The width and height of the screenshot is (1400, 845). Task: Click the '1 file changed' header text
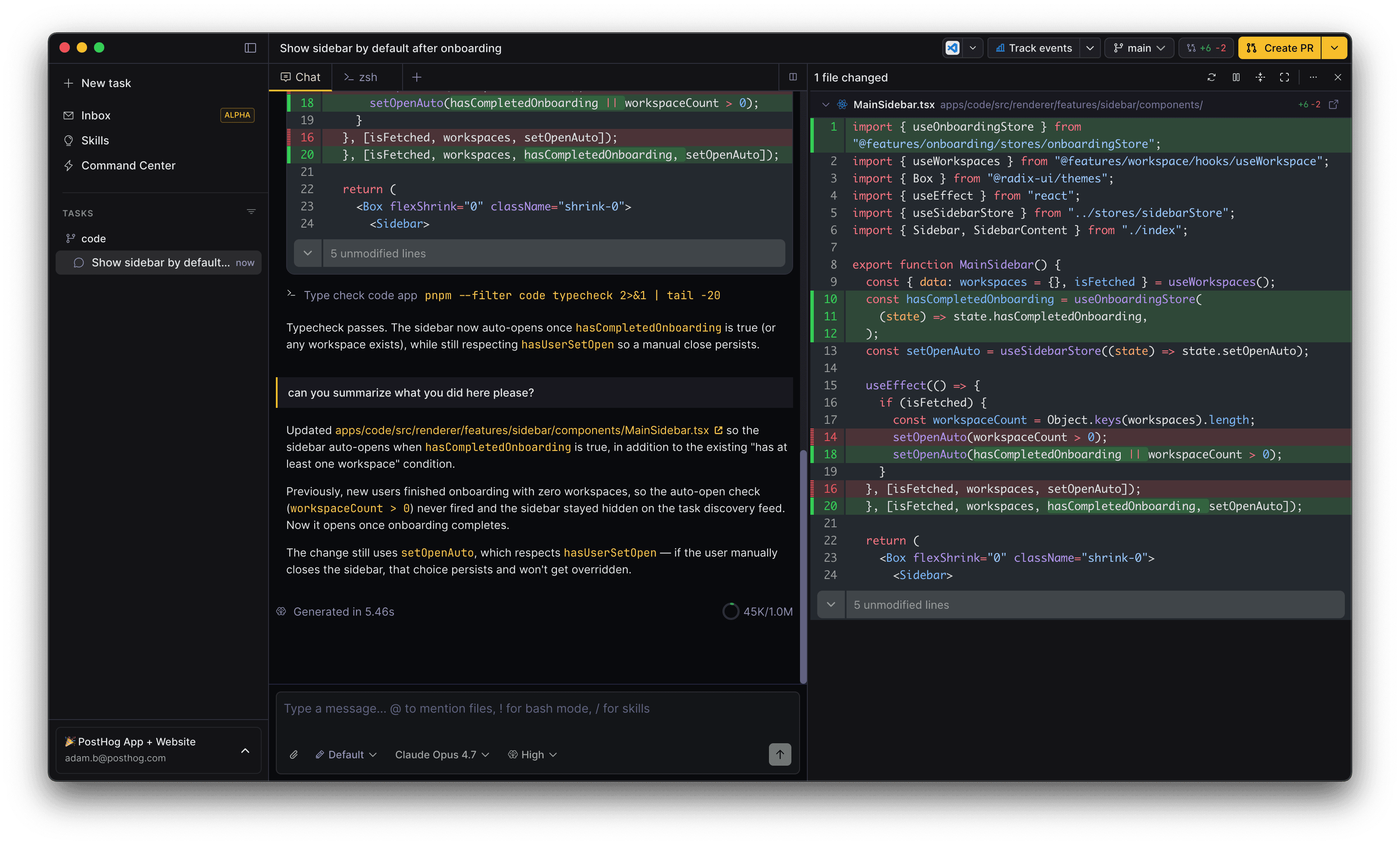pos(850,77)
